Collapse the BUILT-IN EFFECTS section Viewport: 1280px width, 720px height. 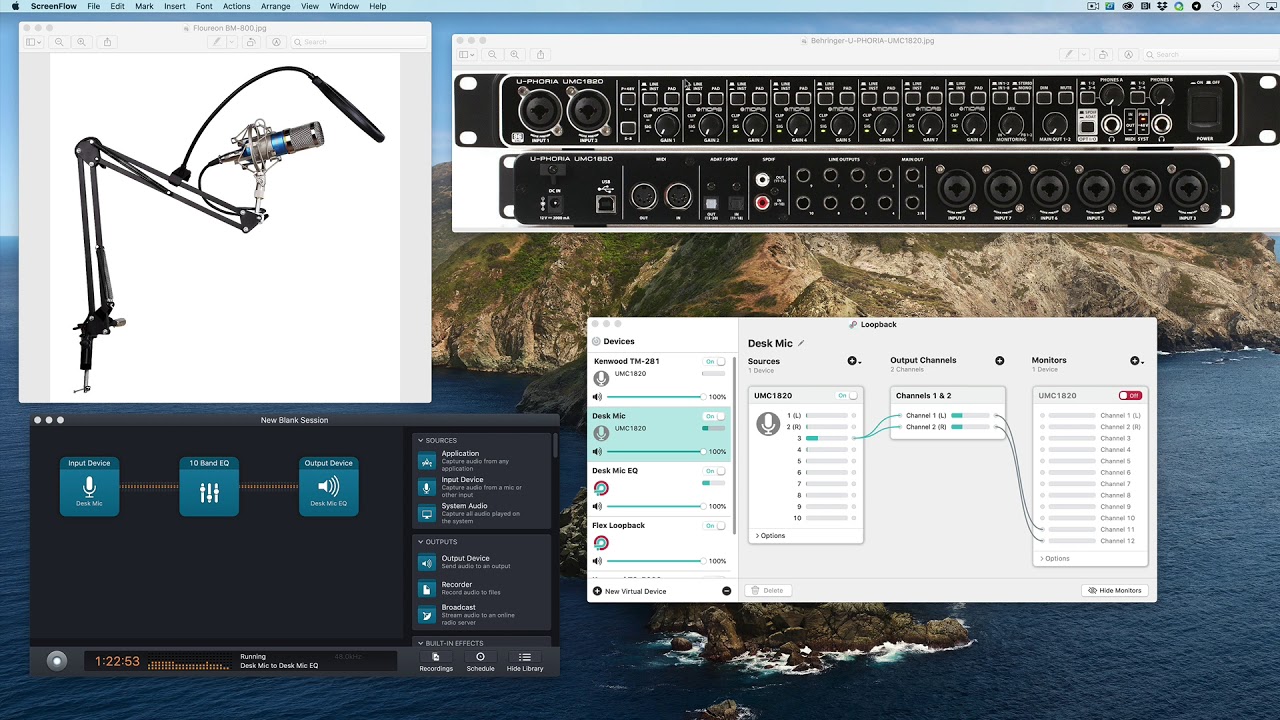coord(421,643)
